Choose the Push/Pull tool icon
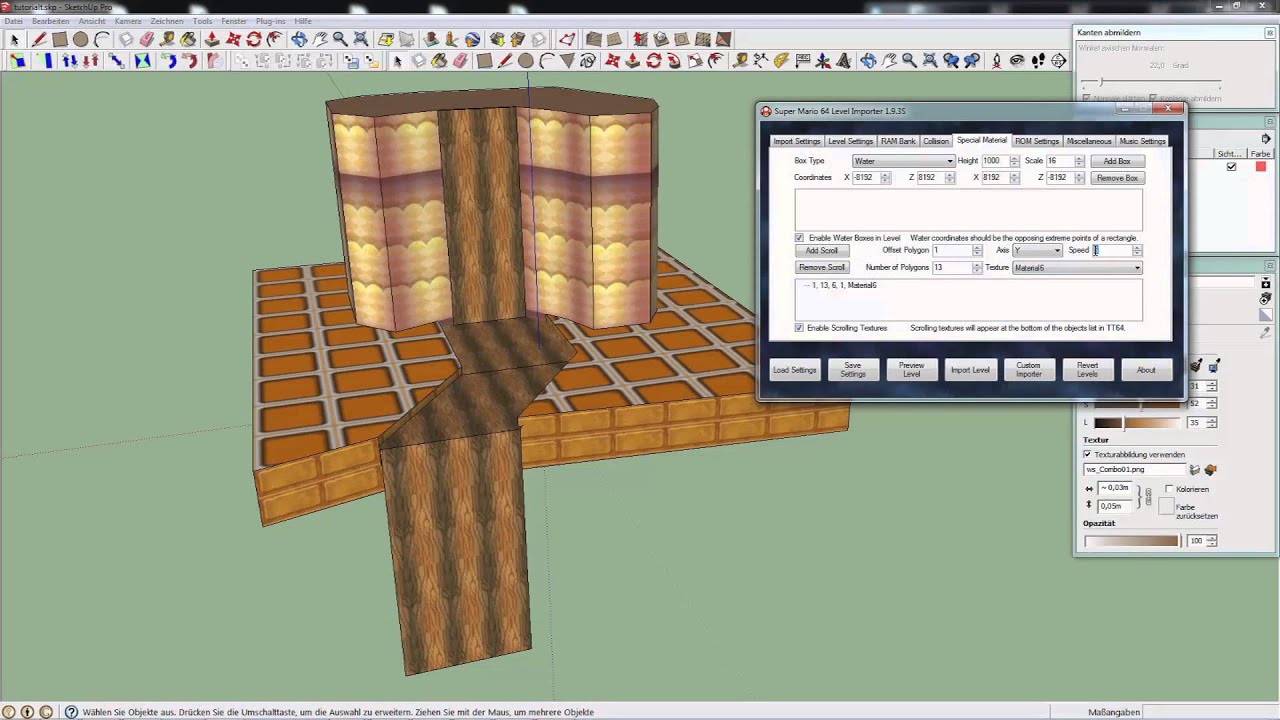 pyautogui.click(x=212, y=39)
